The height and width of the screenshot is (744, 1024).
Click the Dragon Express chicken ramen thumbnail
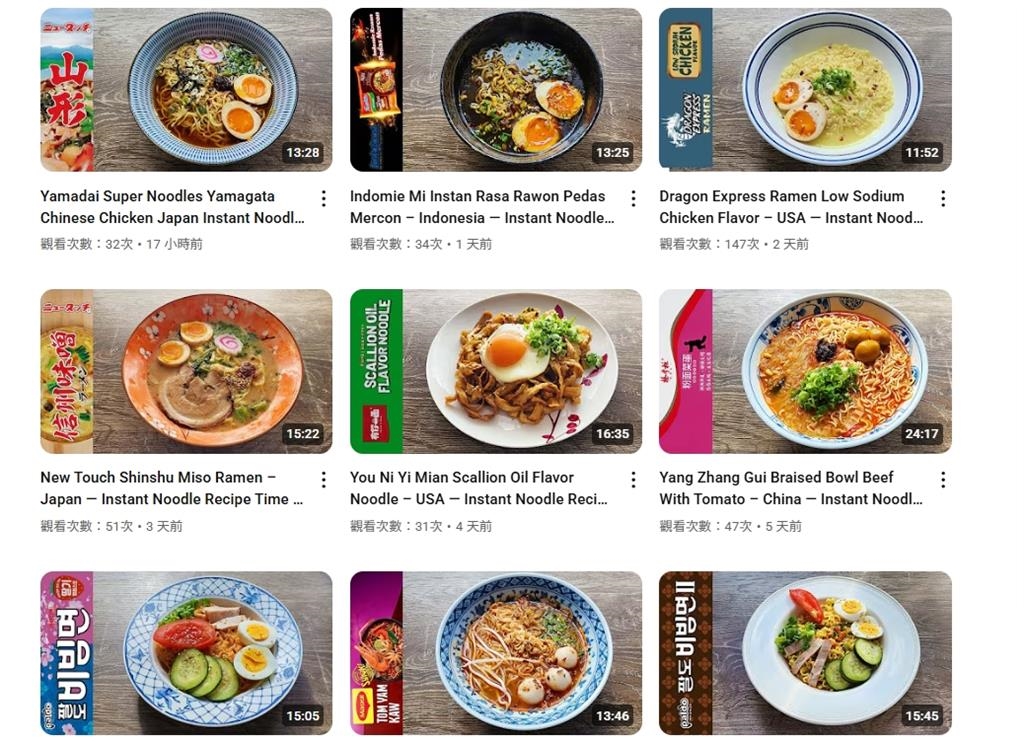coord(805,89)
